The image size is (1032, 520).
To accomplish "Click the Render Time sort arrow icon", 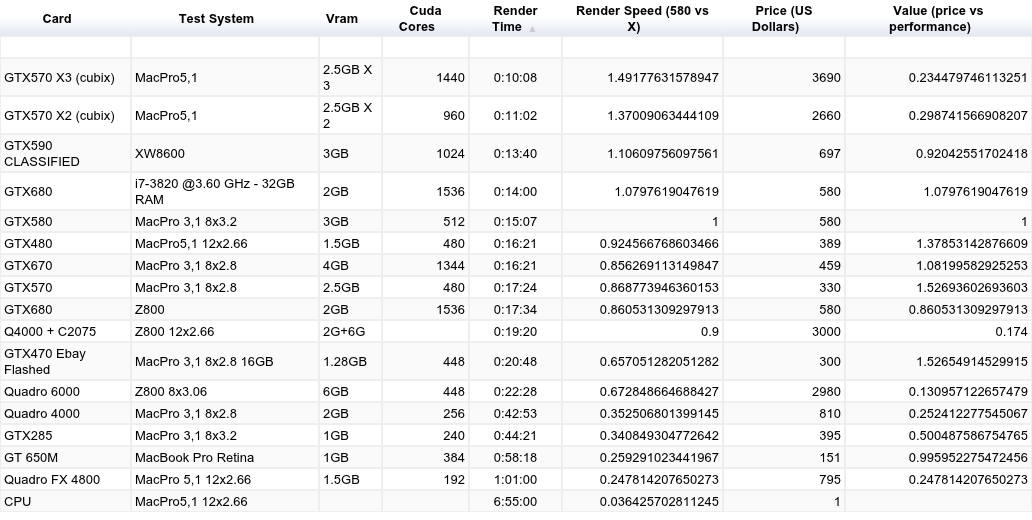I will (x=532, y=29).
